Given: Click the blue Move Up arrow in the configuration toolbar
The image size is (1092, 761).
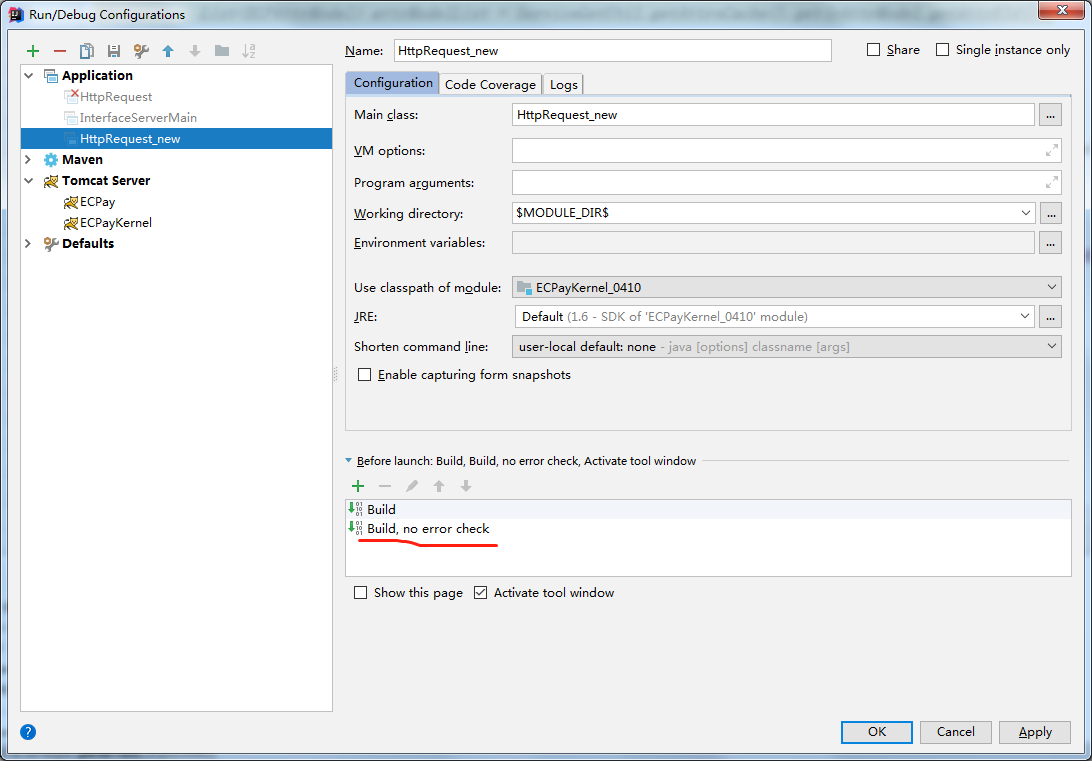Looking at the screenshot, I should [168, 51].
